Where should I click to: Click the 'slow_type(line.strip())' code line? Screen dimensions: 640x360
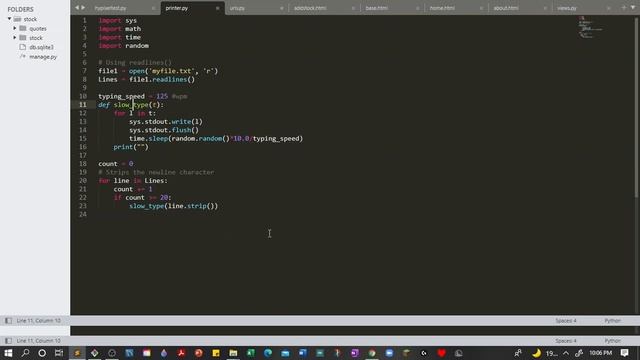pyautogui.click(x=173, y=206)
